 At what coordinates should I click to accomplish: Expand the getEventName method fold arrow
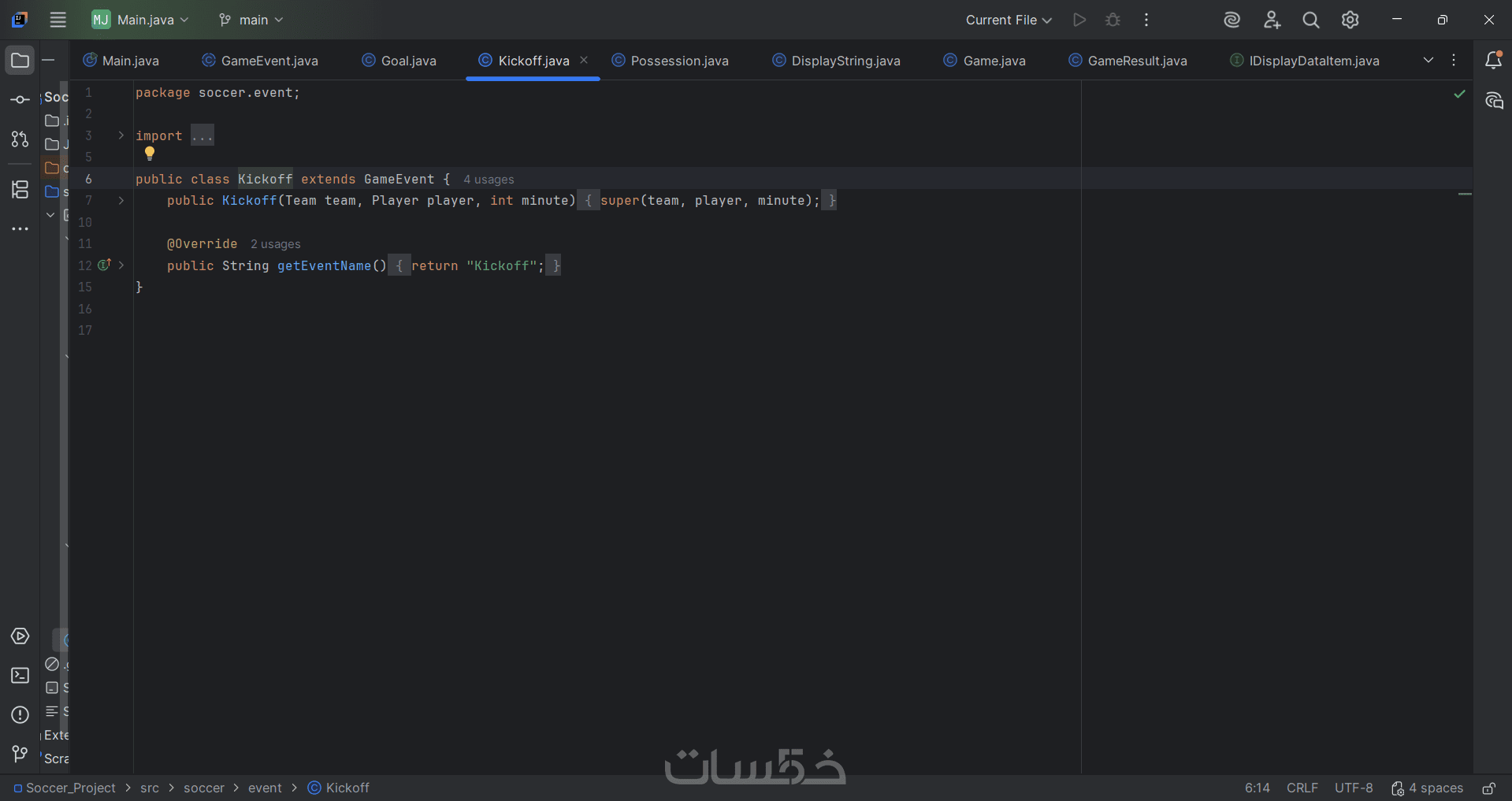tap(121, 265)
